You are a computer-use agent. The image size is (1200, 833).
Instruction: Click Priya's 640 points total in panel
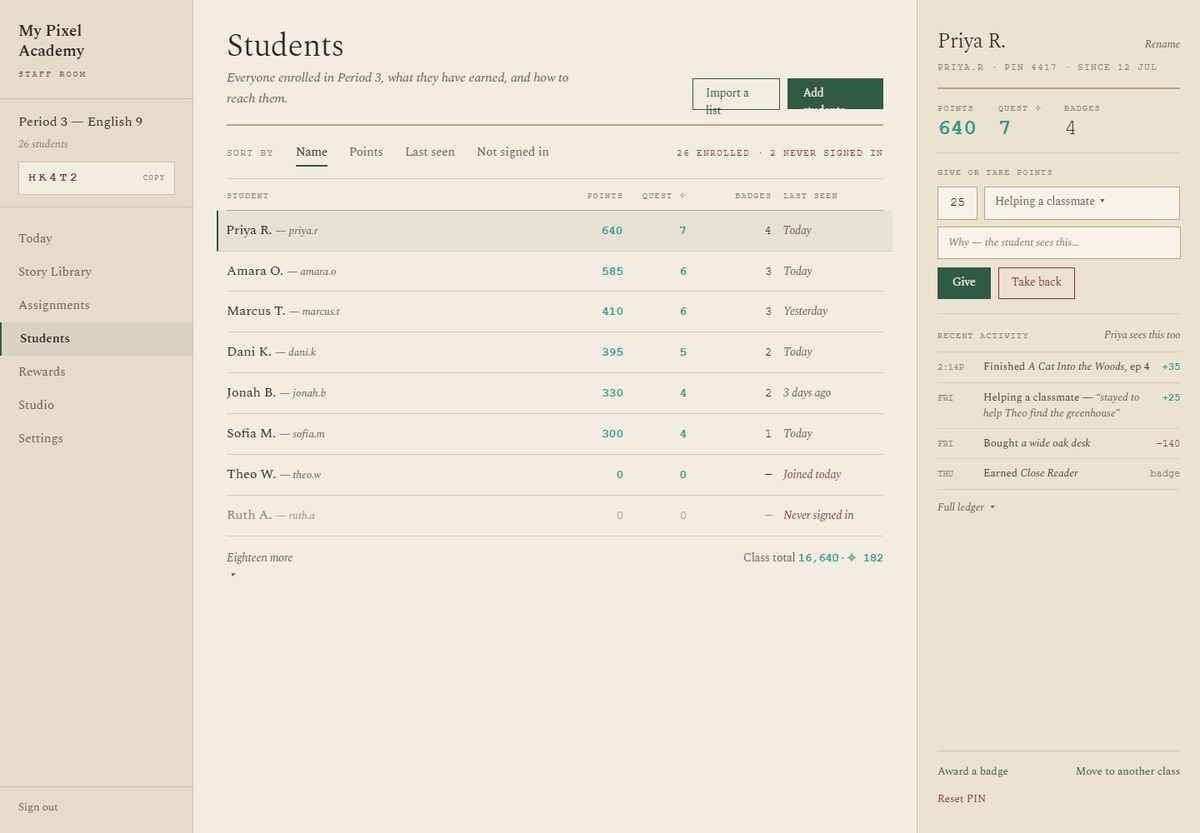(957, 128)
